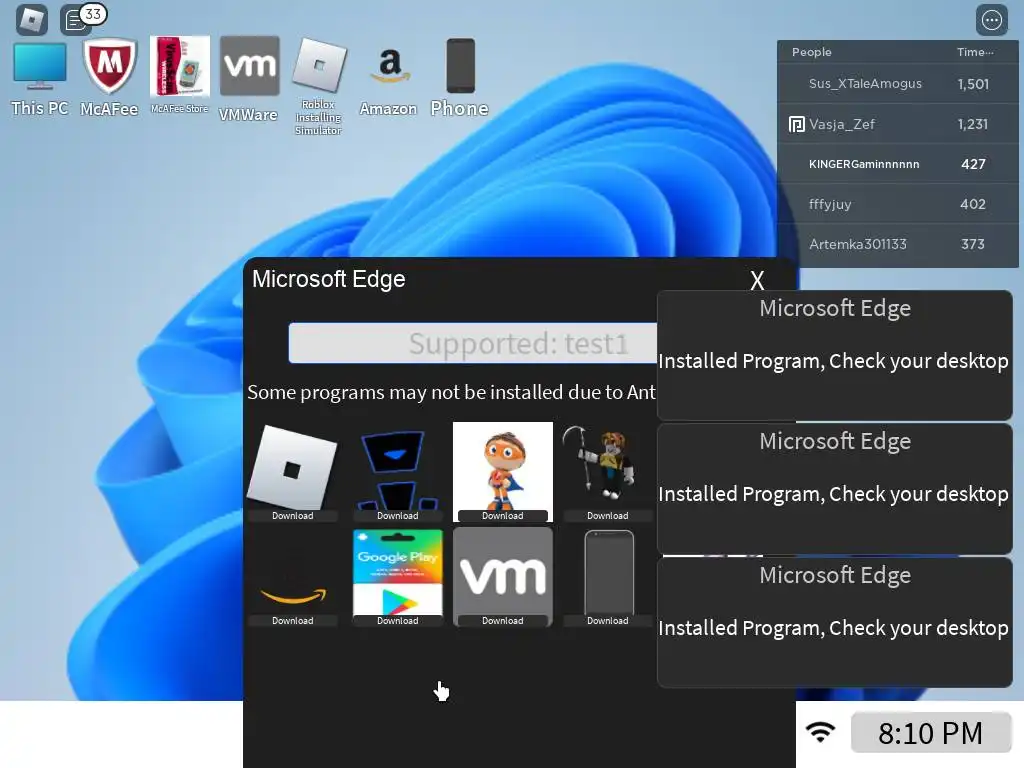Click the 1,501 time value

pyautogui.click(x=973, y=84)
